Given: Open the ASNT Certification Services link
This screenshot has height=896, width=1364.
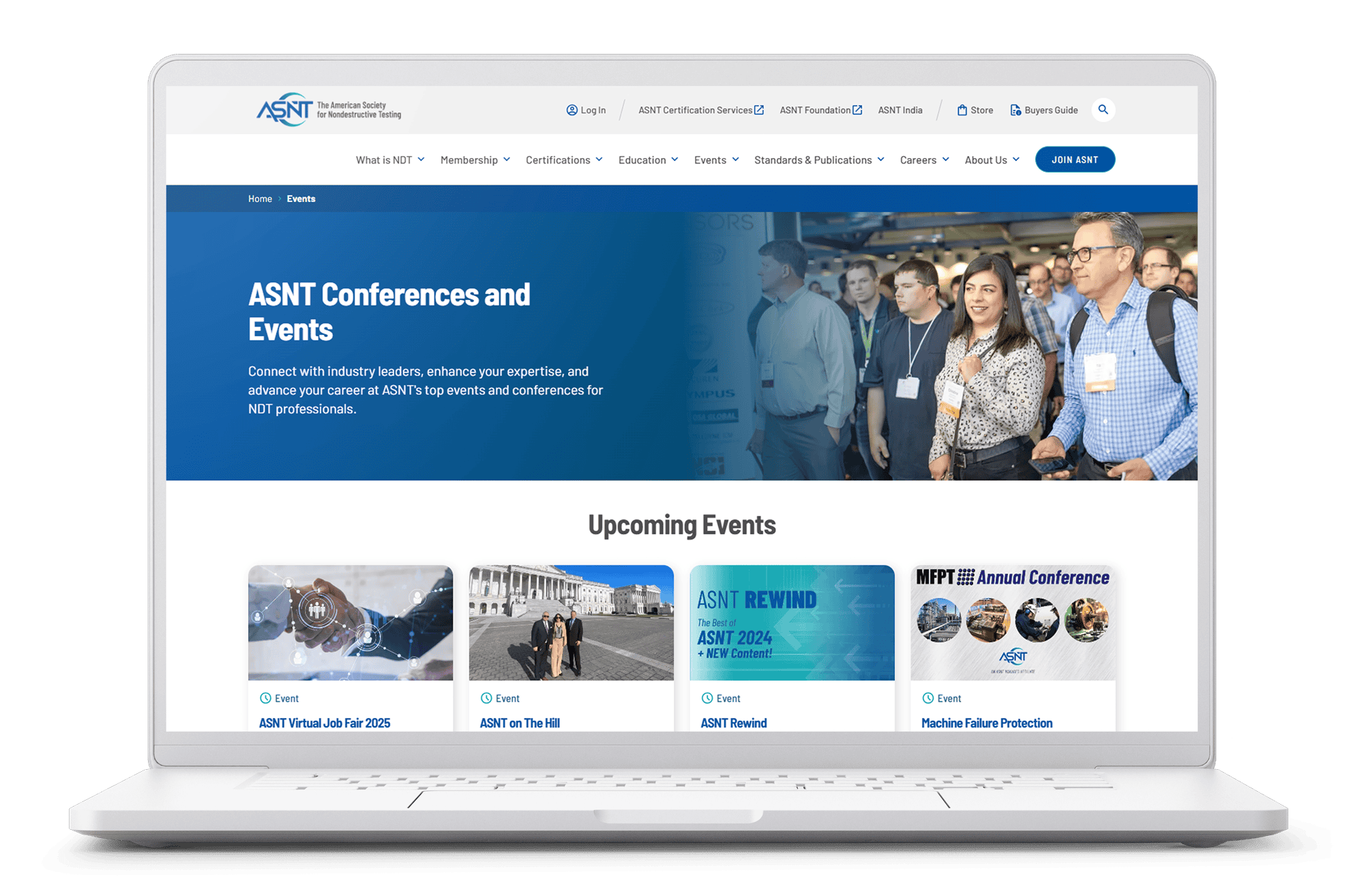Looking at the screenshot, I should [x=695, y=110].
